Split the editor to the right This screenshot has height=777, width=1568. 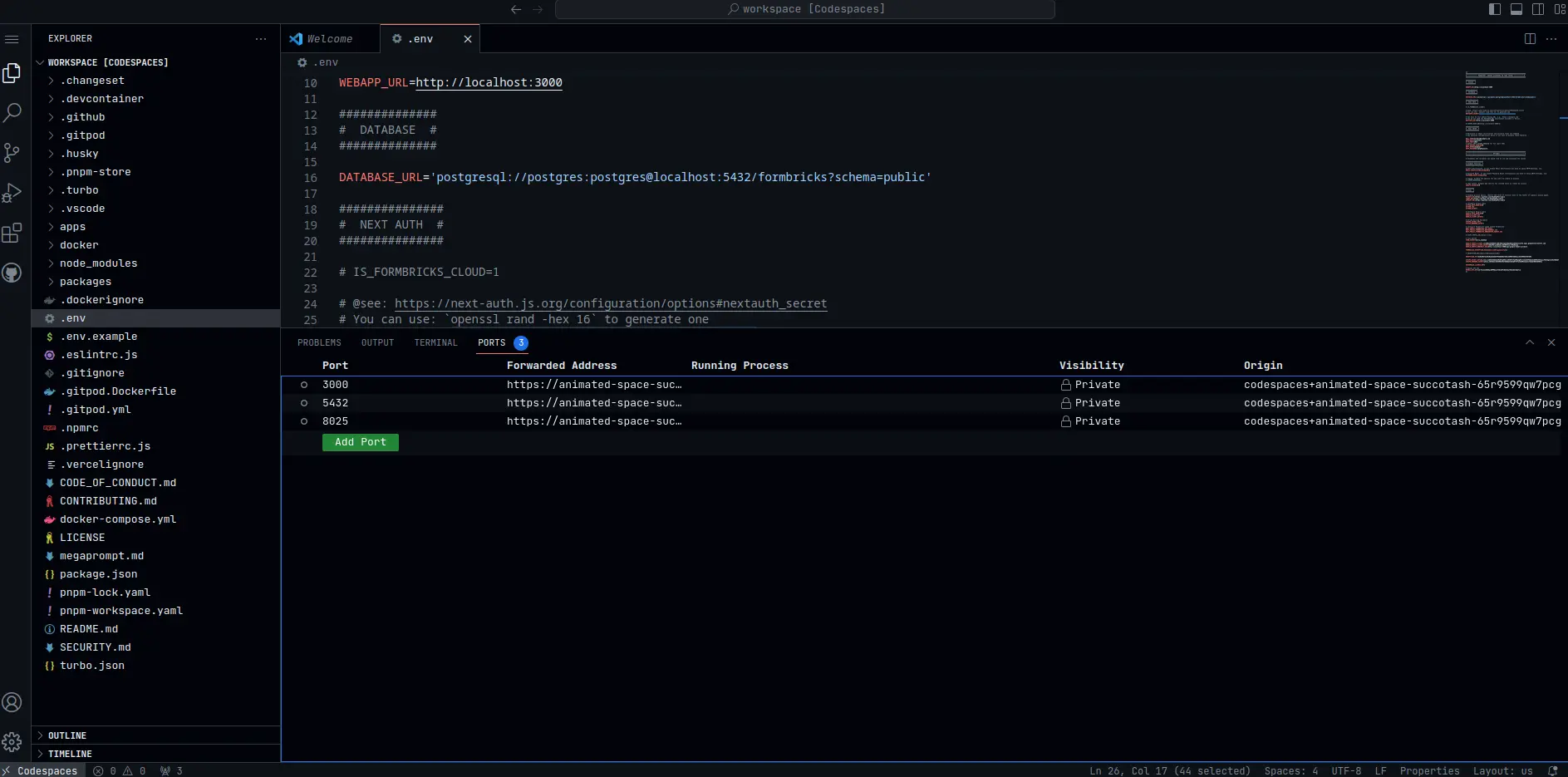1530,39
